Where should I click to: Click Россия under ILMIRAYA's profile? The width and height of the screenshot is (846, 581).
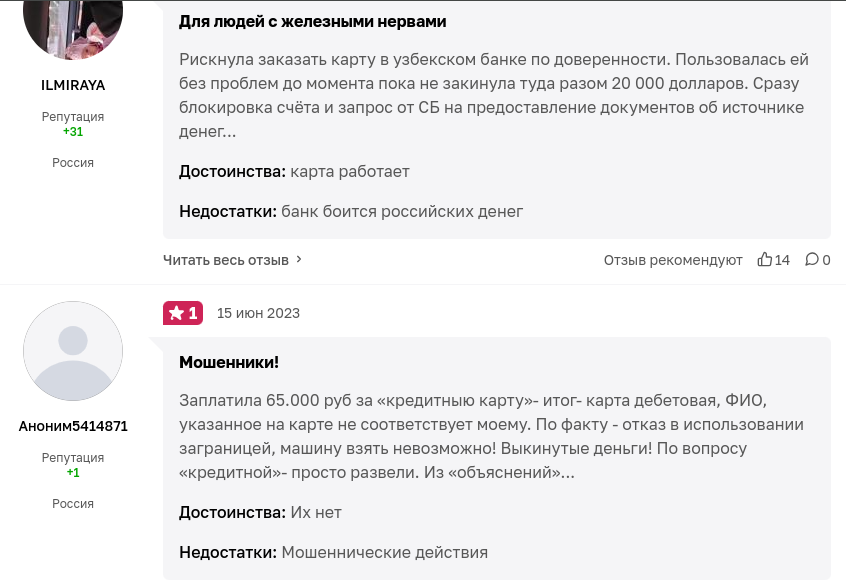pyautogui.click(x=73, y=163)
